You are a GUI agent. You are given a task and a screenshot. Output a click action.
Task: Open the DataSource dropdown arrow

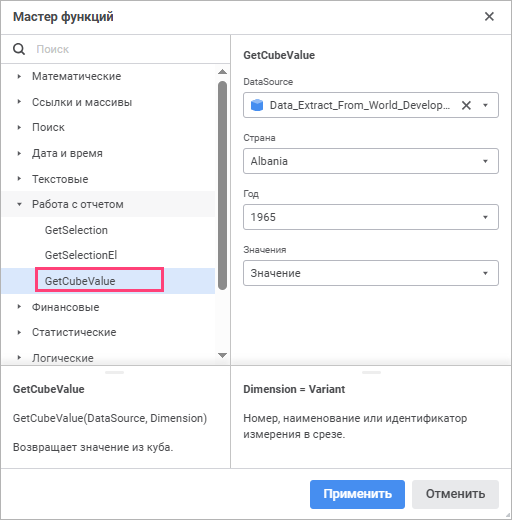[x=485, y=105]
